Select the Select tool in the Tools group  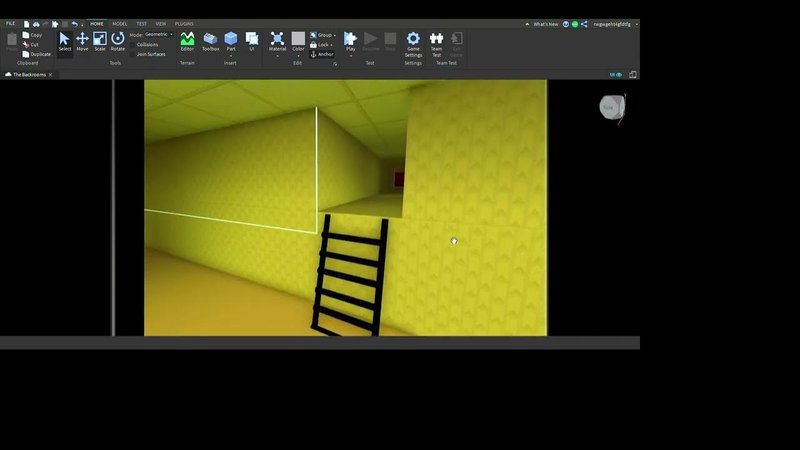tap(64, 42)
